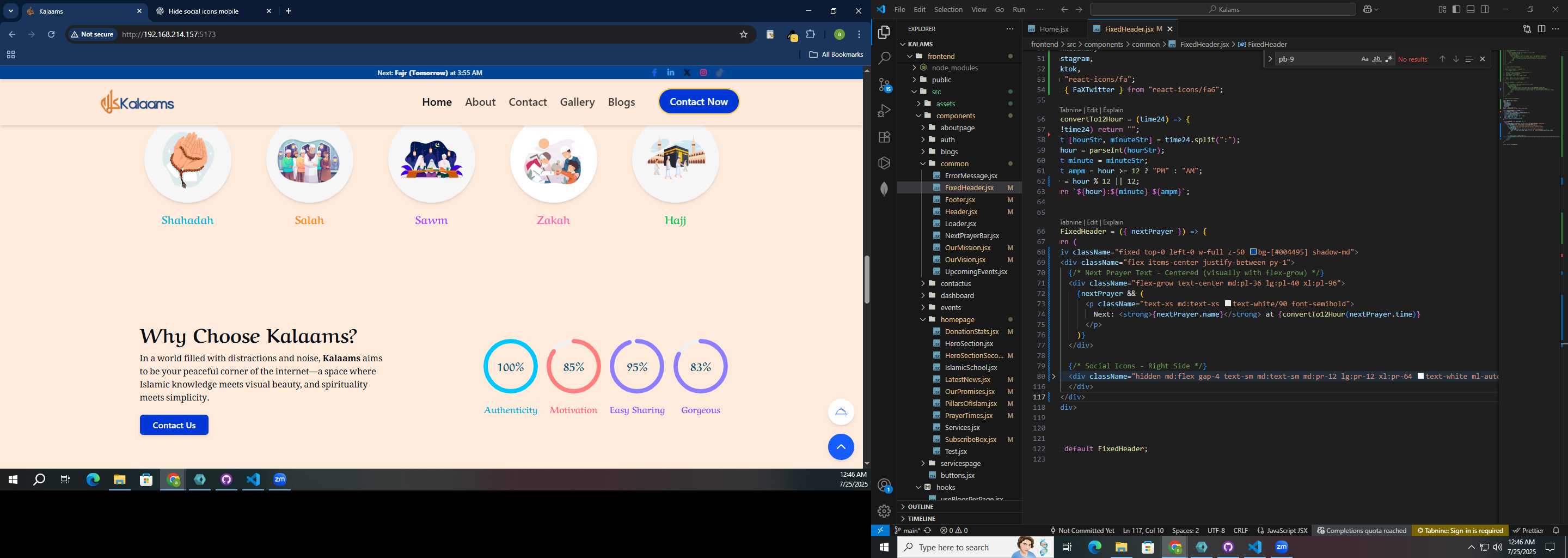The height and width of the screenshot is (558, 1568).
Task: Open Customize Layout icon in the VS Code title bar
Action: tap(1442, 9)
